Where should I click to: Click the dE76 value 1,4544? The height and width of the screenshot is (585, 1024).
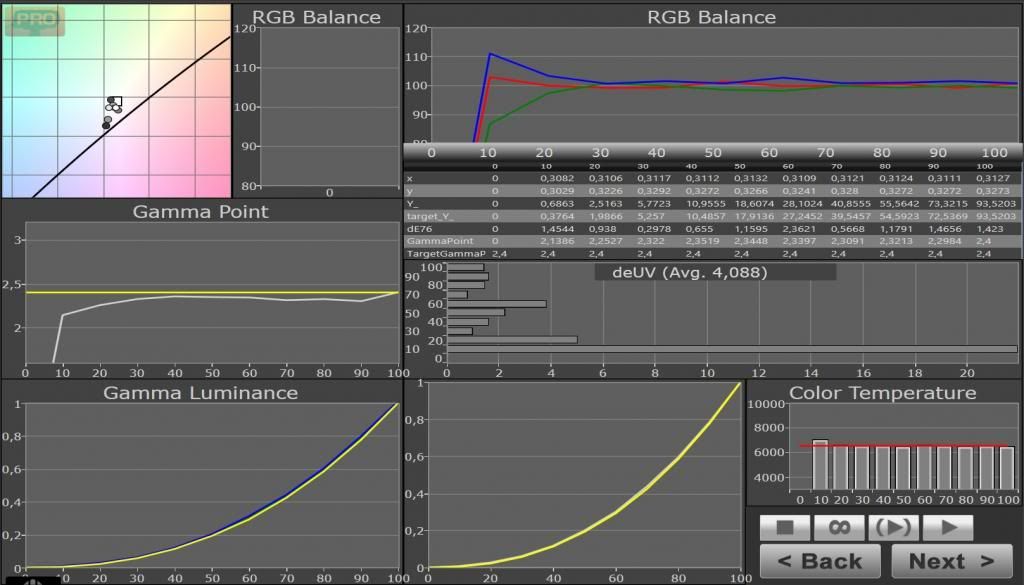point(557,229)
